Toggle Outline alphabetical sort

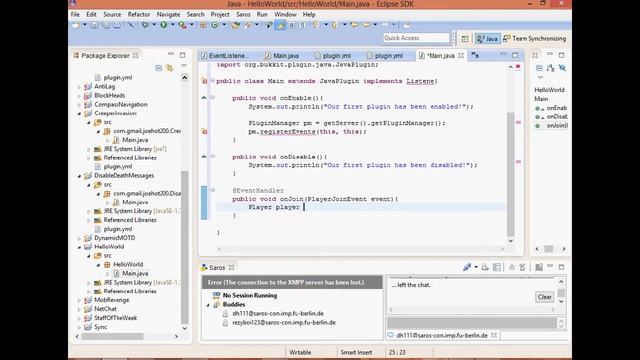(x=551, y=68)
